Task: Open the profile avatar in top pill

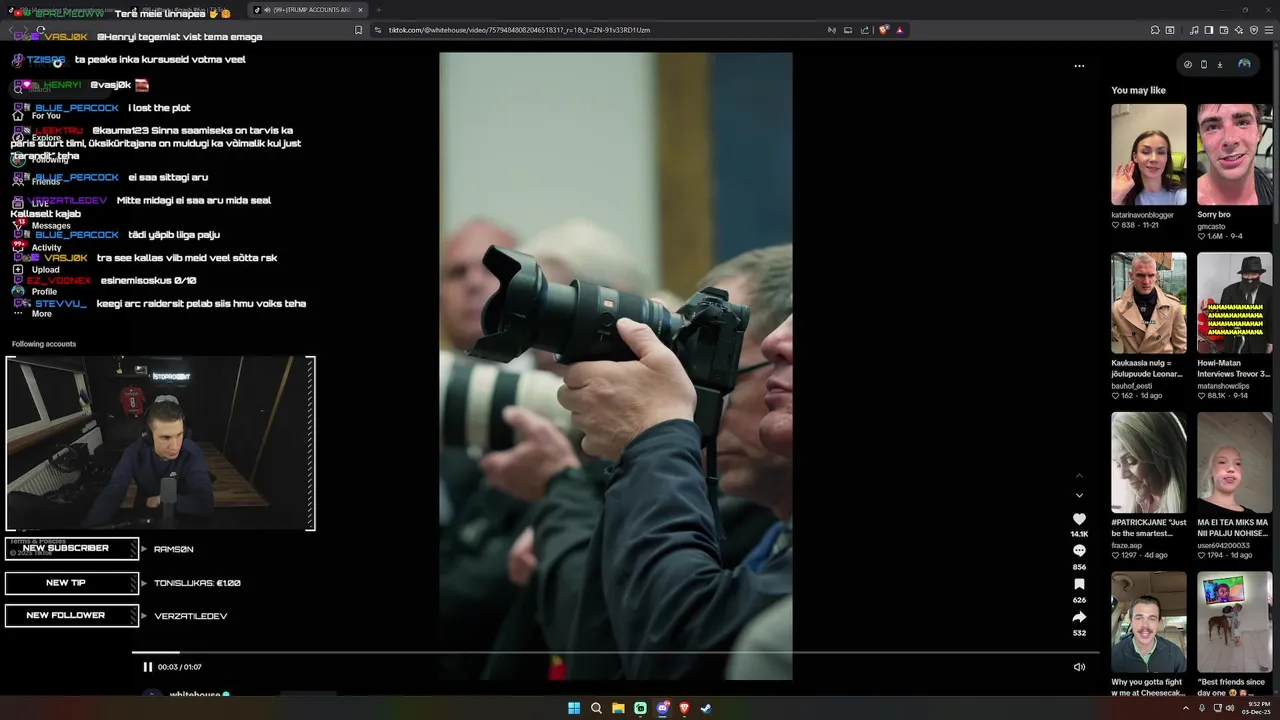Action: click(1244, 64)
